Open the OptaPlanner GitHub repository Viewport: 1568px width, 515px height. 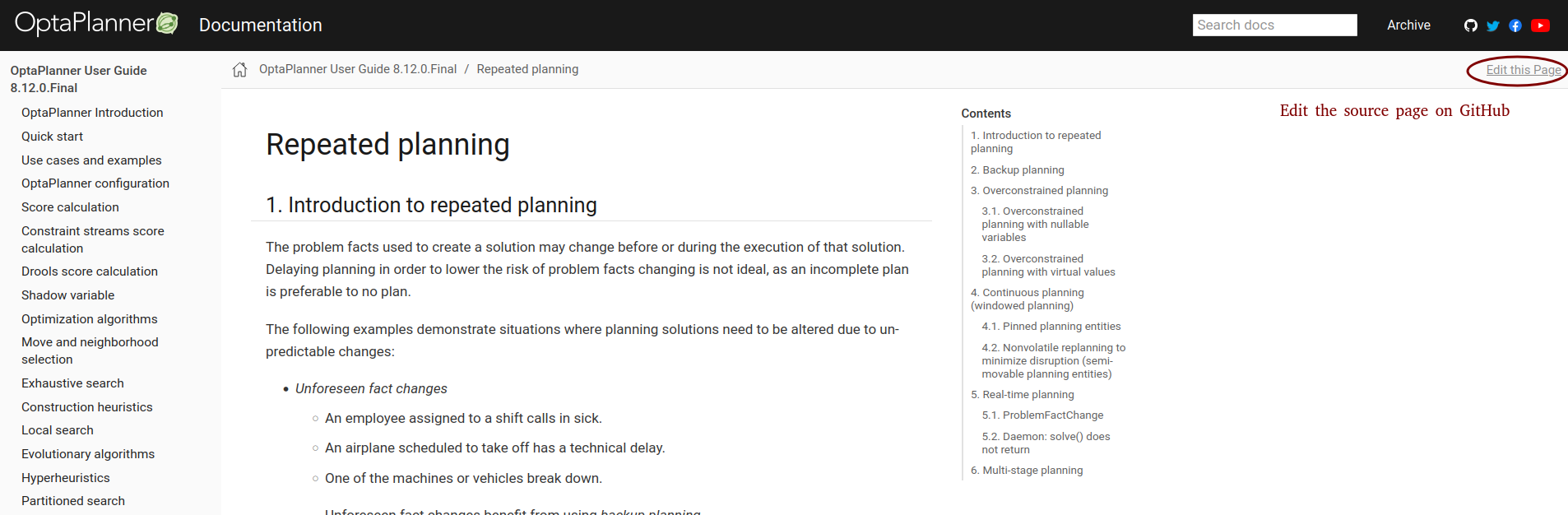1471,26
